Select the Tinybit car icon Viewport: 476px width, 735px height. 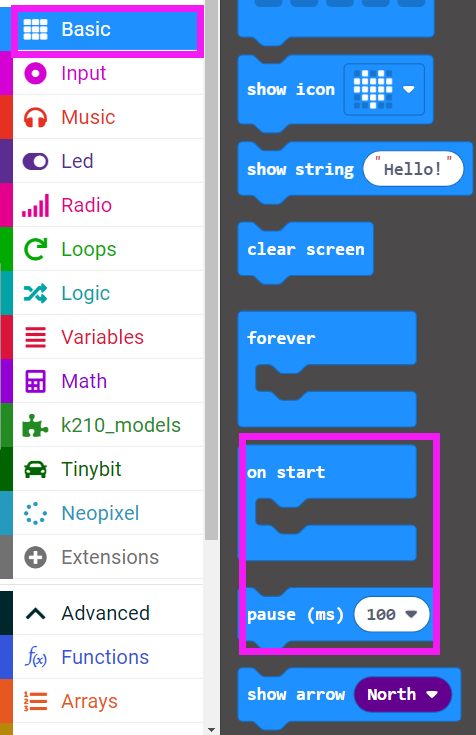[x=35, y=469]
